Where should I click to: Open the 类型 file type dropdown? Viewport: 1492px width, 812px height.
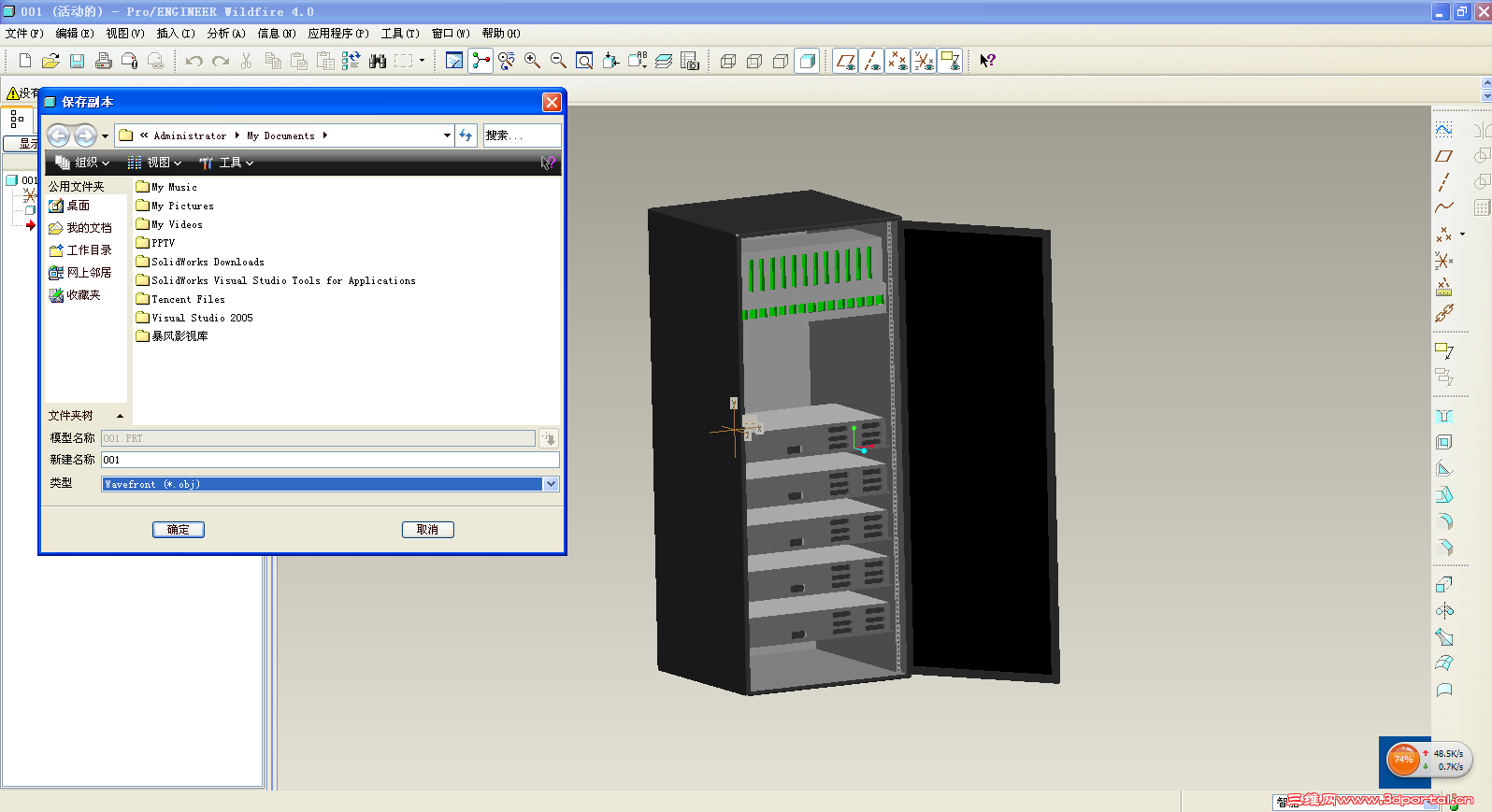point(552,484)
